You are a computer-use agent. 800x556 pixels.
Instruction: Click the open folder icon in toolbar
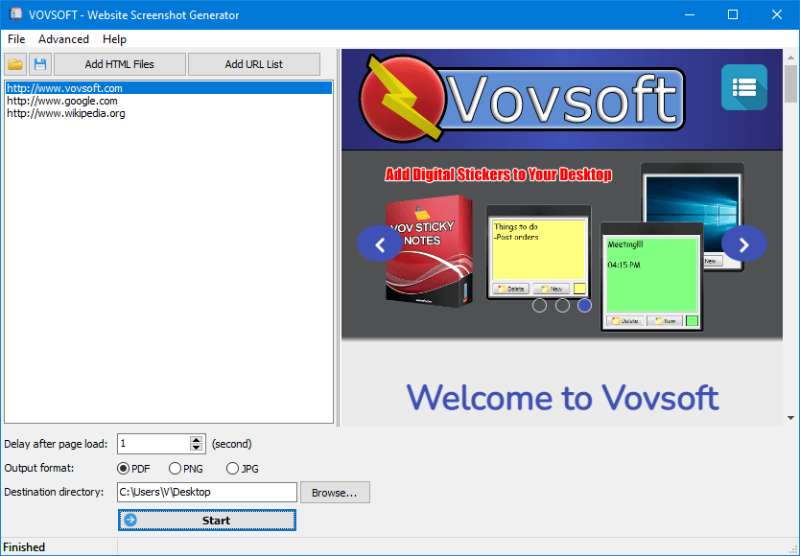pos(16,64)
